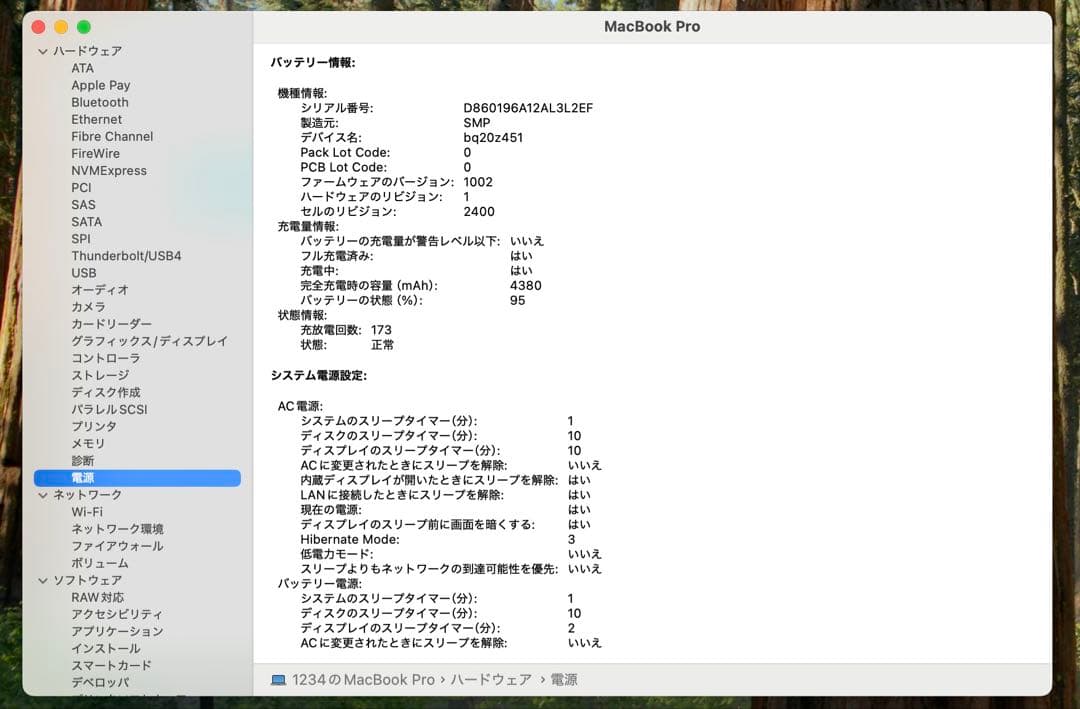Select Ethernet in the sidebar
This screenshot has width=1080, height=709.
click(96, 119)
